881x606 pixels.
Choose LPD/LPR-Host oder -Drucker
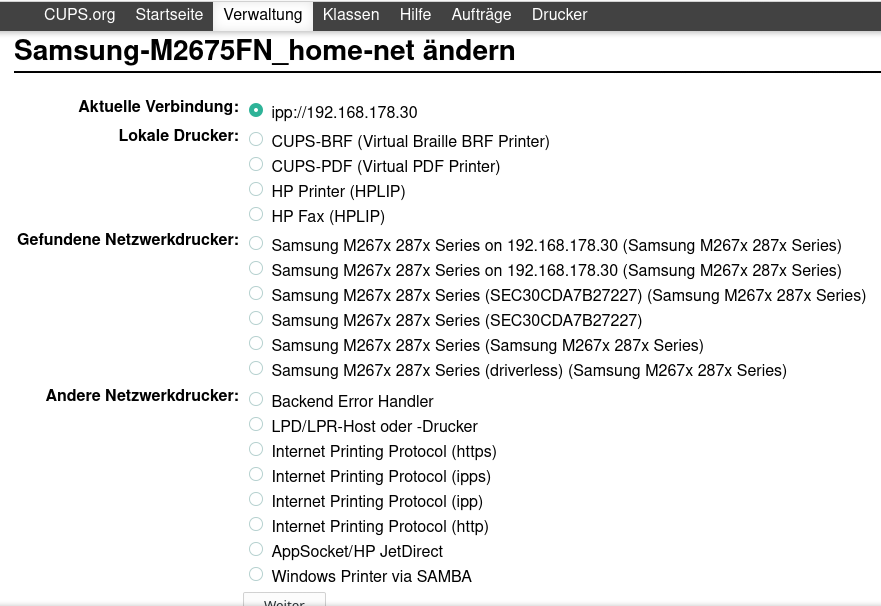pyautogui.click(x=257, y=425)
